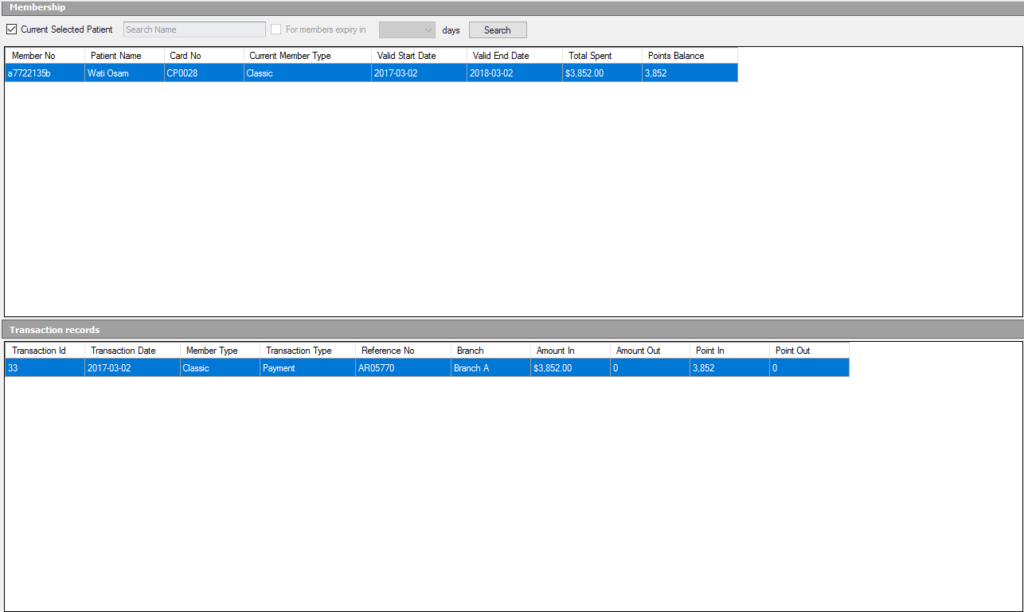Viewport: 1024px width, 612px height.
Task: Click the Member Type column header
Action: (220, 351)
